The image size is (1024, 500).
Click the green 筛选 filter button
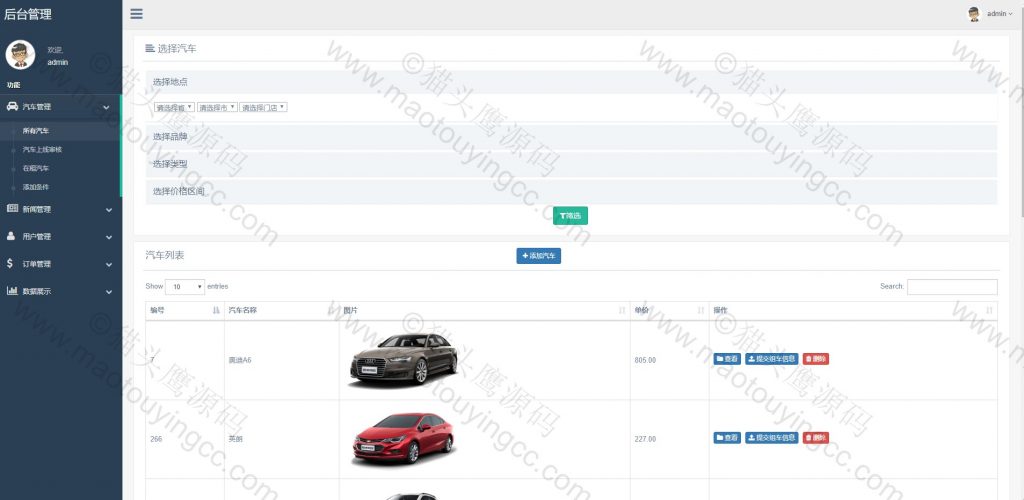[x=570, y=215]
